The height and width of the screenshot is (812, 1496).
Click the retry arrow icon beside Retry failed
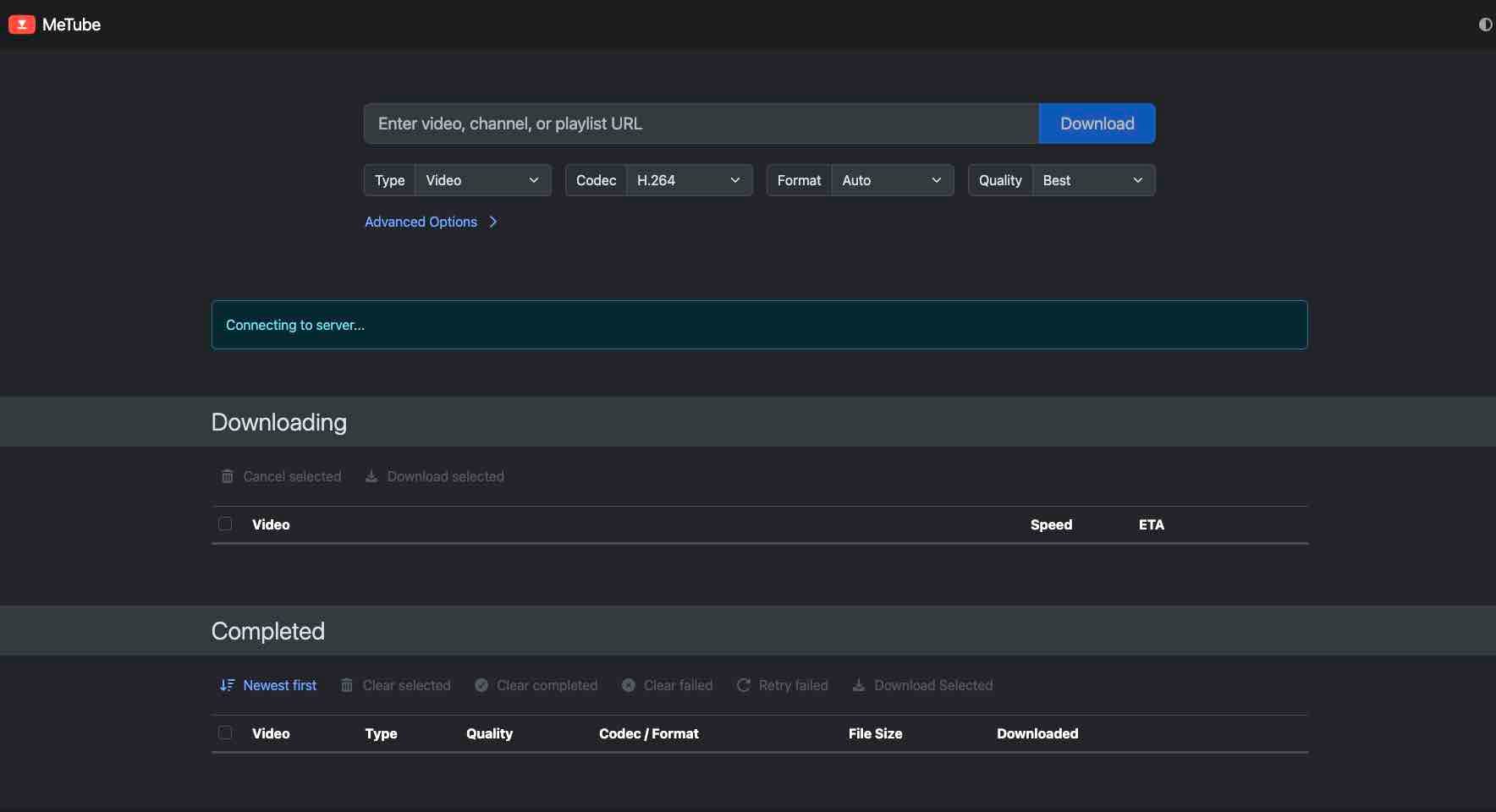744,685
